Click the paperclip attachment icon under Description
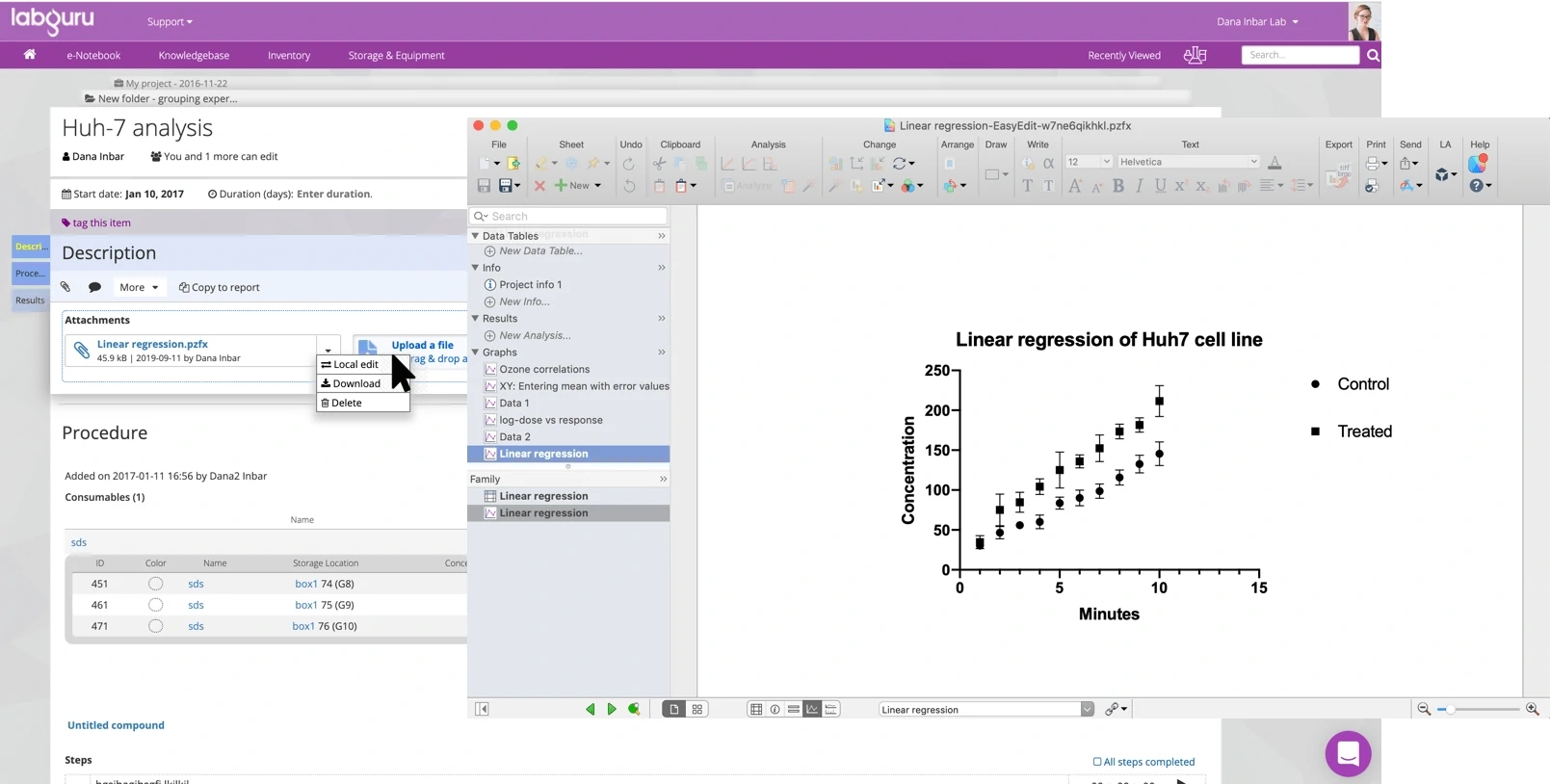The height and width of the screenshot is (784, 1550). pyautogui.click(x=66, y=287)
